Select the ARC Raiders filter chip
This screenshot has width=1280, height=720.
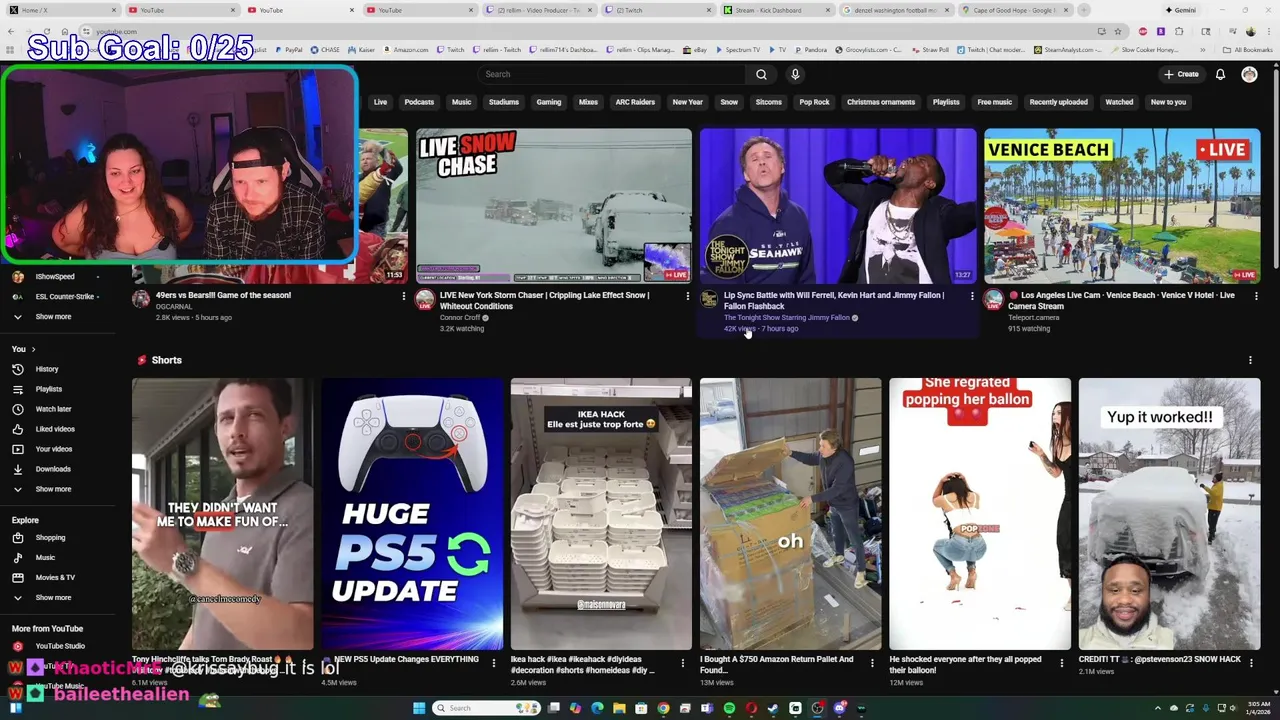point(635,102)
